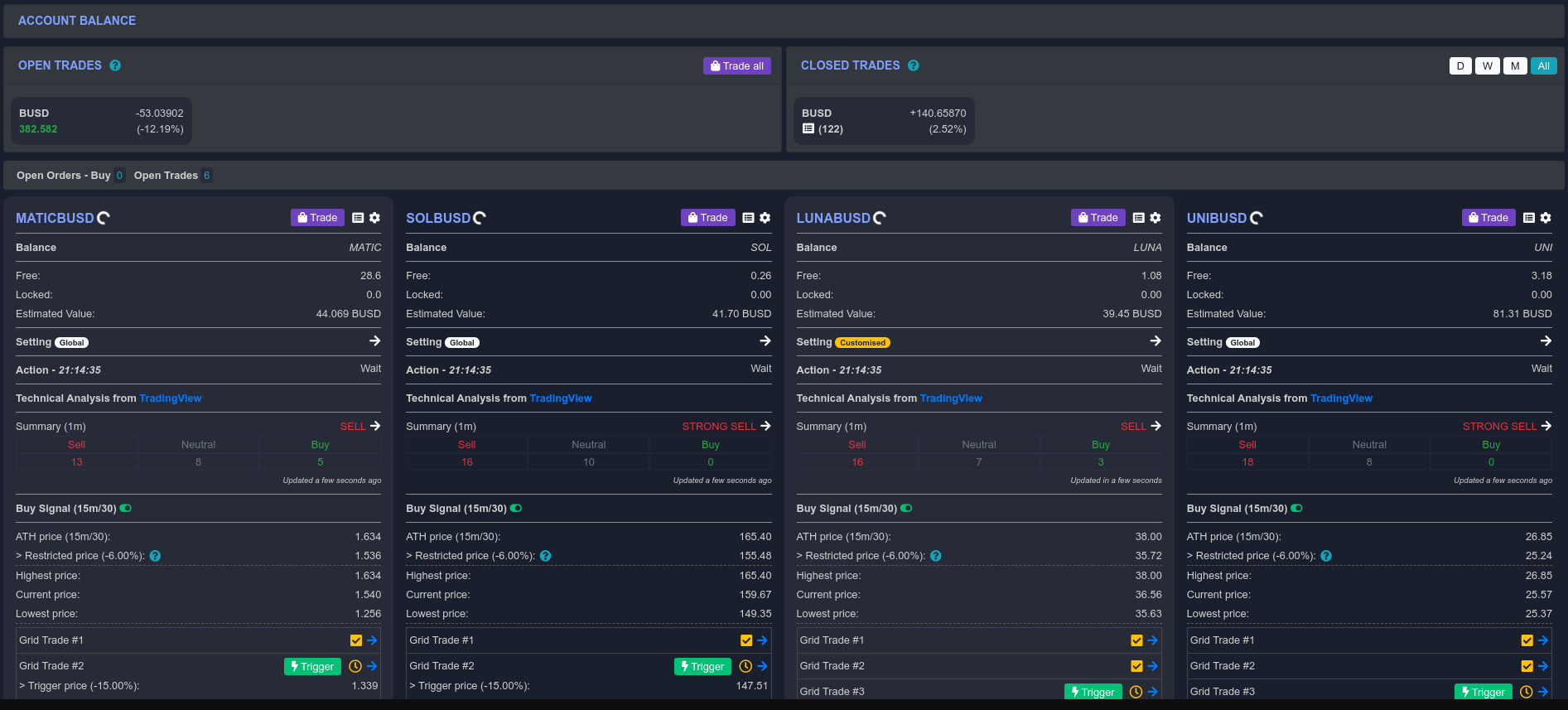Click MATICBUSD refresh spinner icon
Image resolution: width=1568 pixels, height=710 pixels.
104,218
